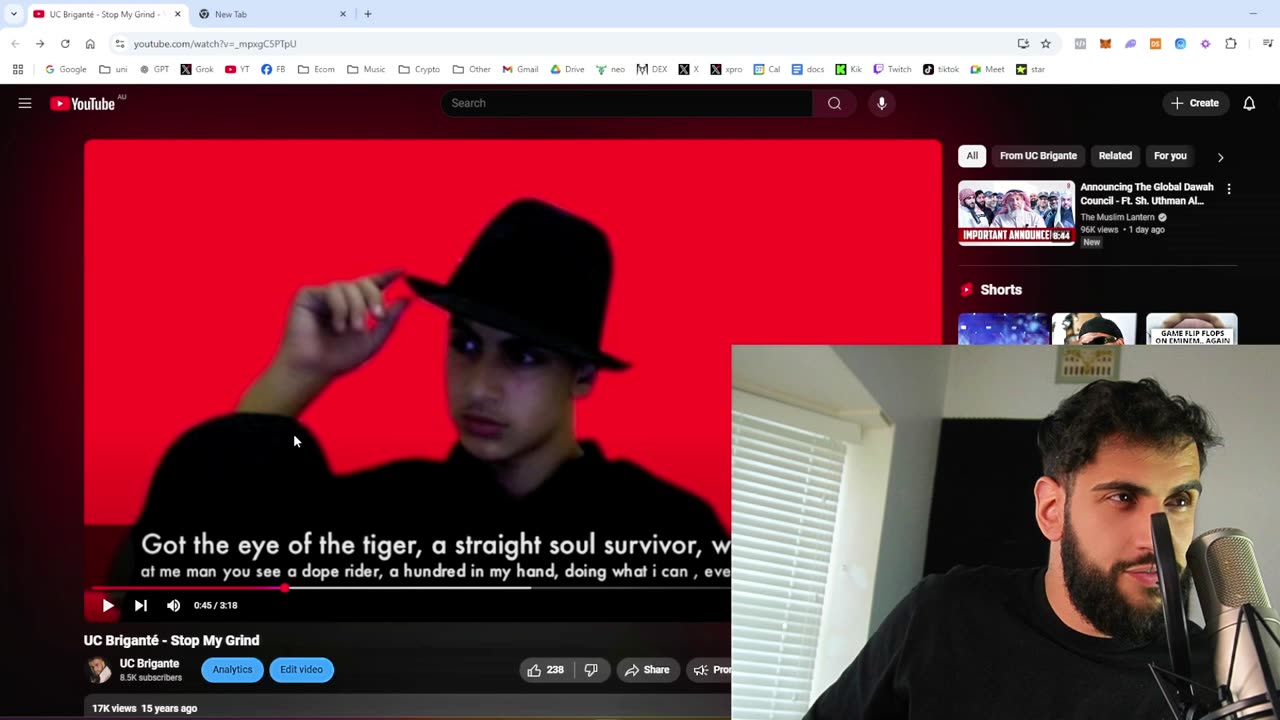1280x720 pixels.
Task: Select the Related filter chip
Action: tap(1115, 156)
